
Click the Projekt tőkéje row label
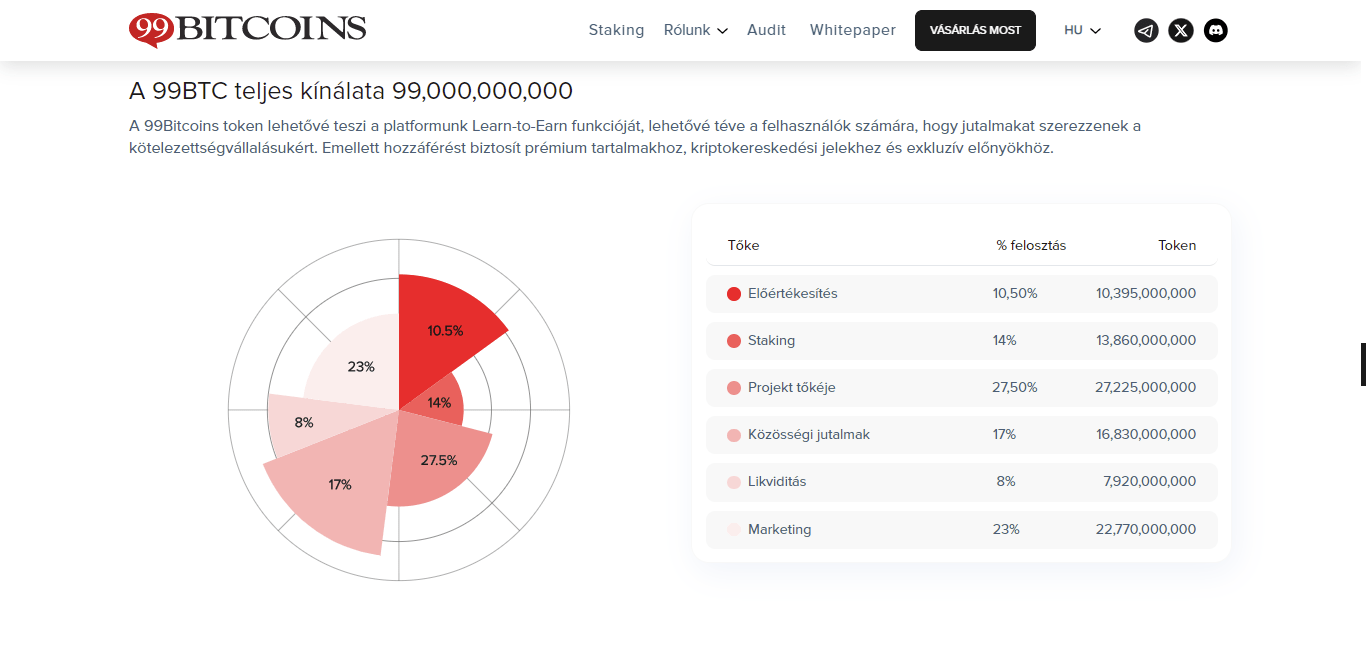[x=792, y=388]
